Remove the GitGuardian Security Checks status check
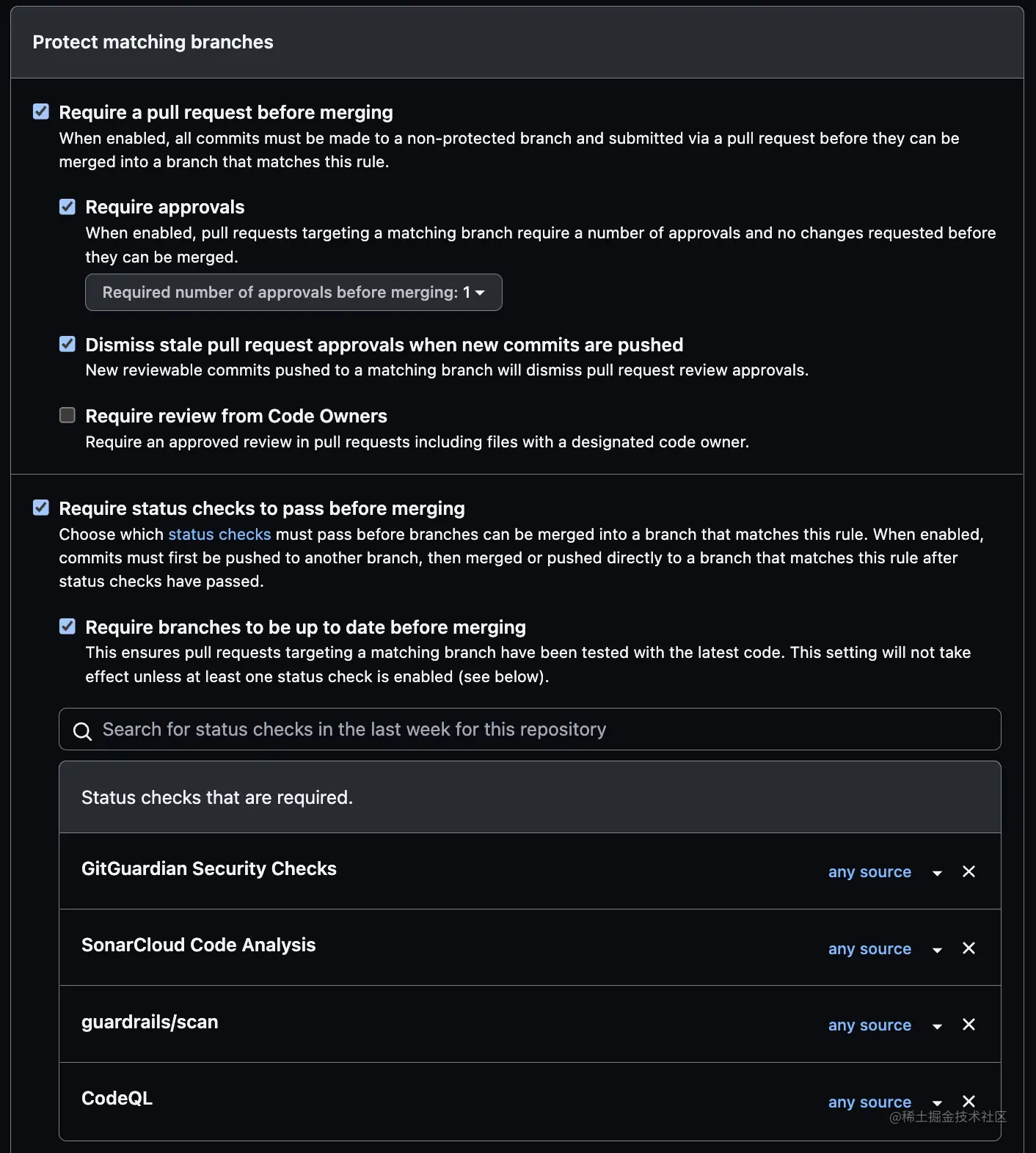 (968, 871)
